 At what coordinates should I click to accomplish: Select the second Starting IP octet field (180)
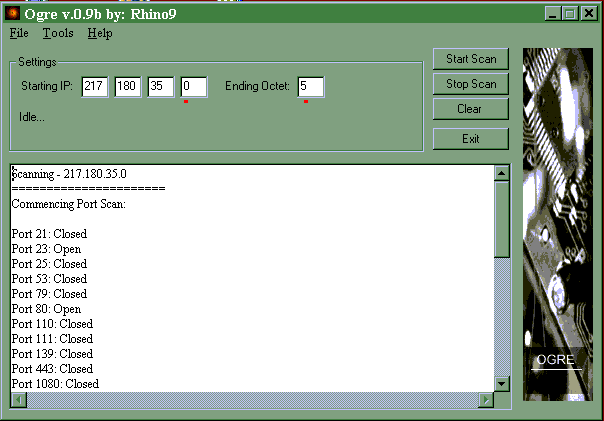point(128,87)
